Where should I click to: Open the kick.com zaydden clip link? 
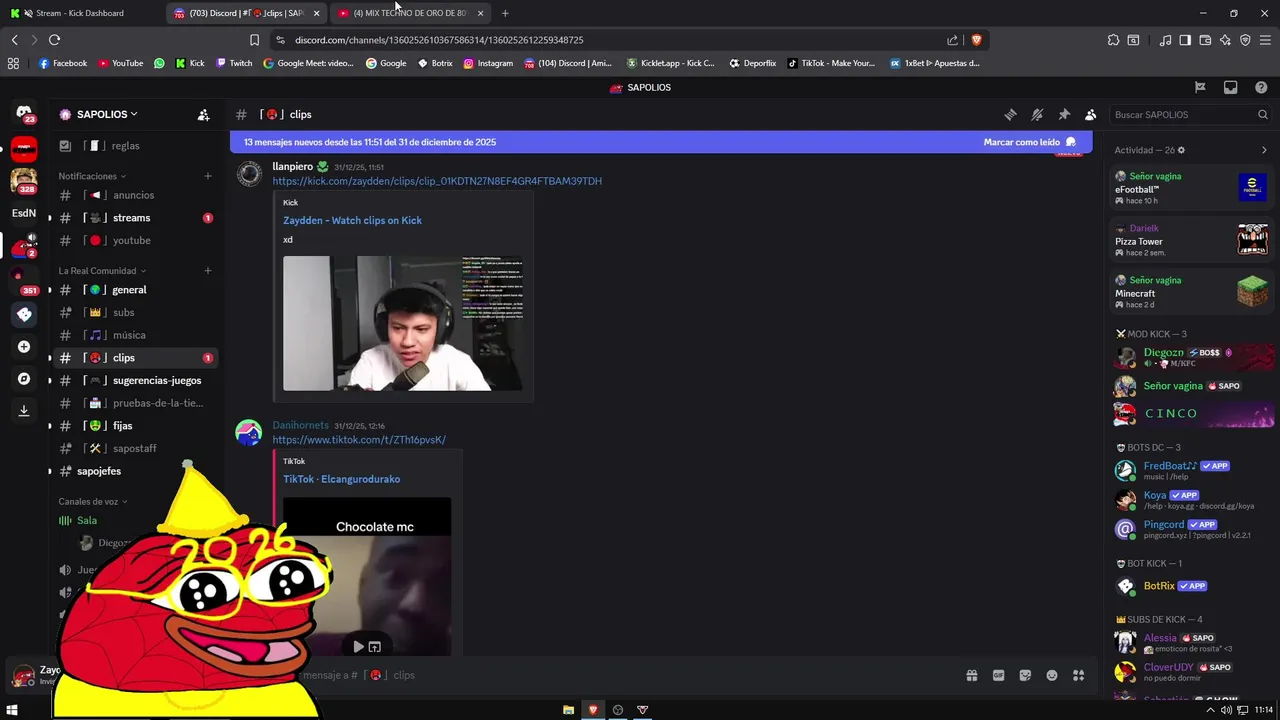[x=437, y=181]
